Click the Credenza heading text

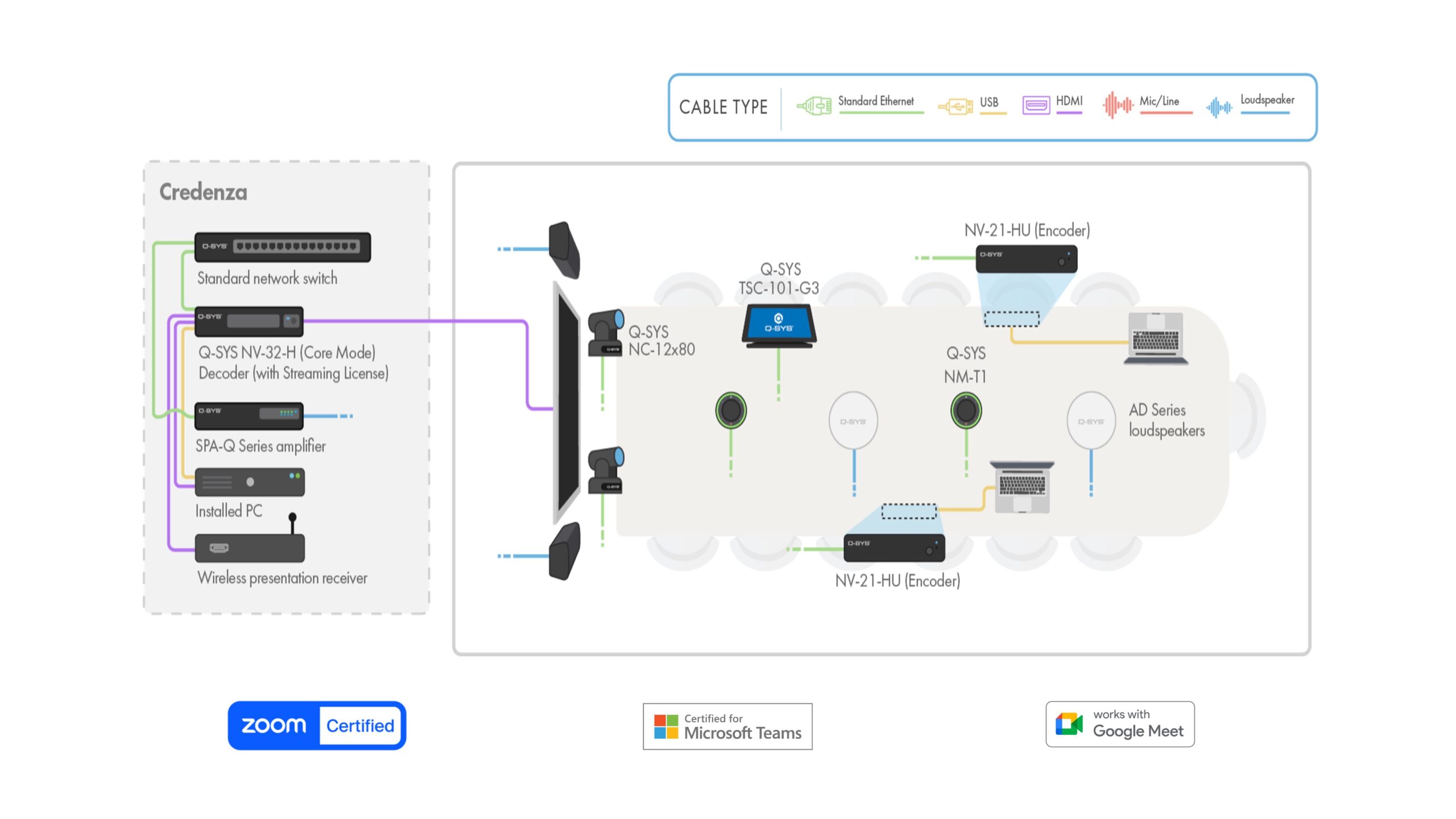pos(203,192)
